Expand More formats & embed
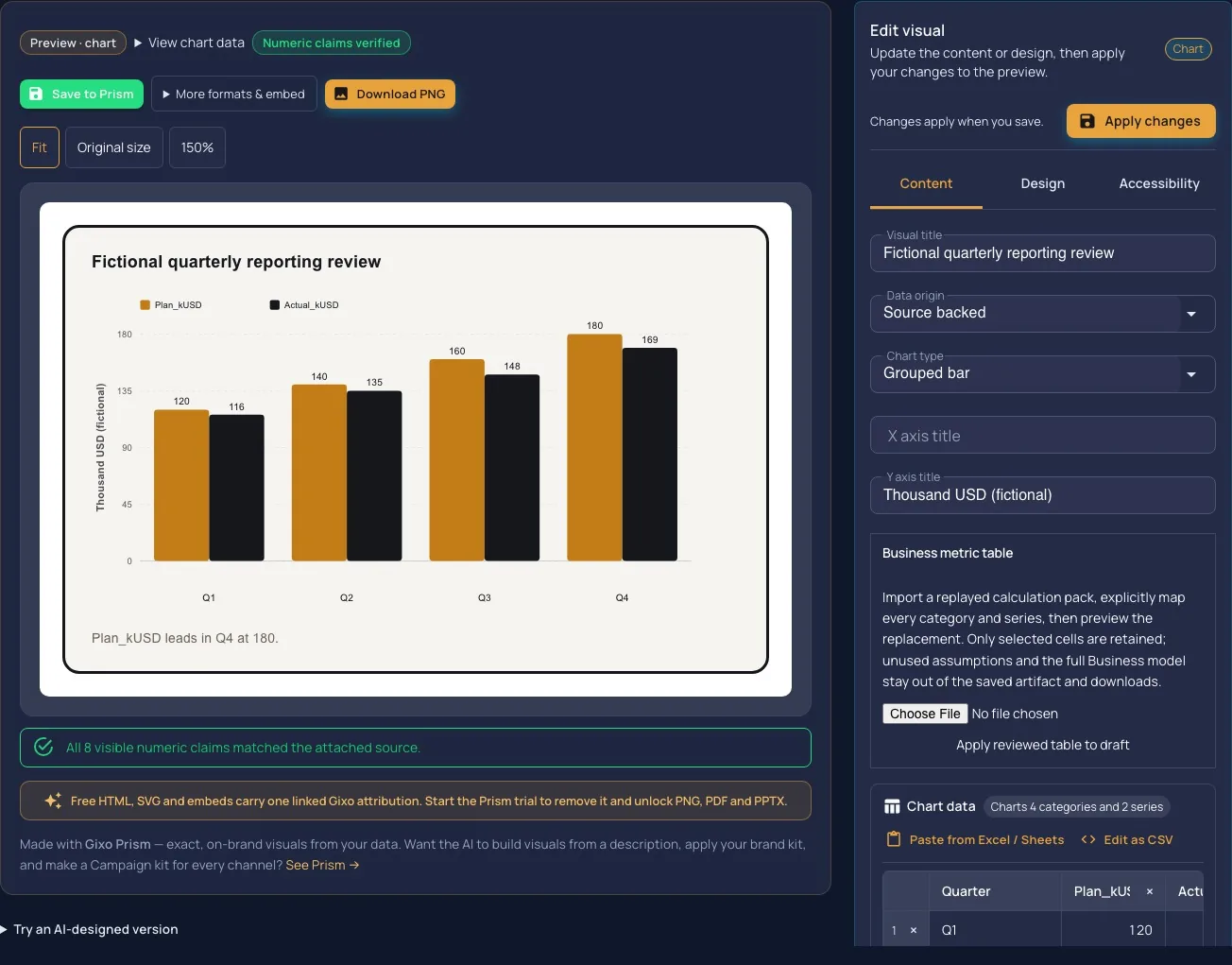This screenshot has width=1232, height=965. pyautogui.click(x=233, y=95)
